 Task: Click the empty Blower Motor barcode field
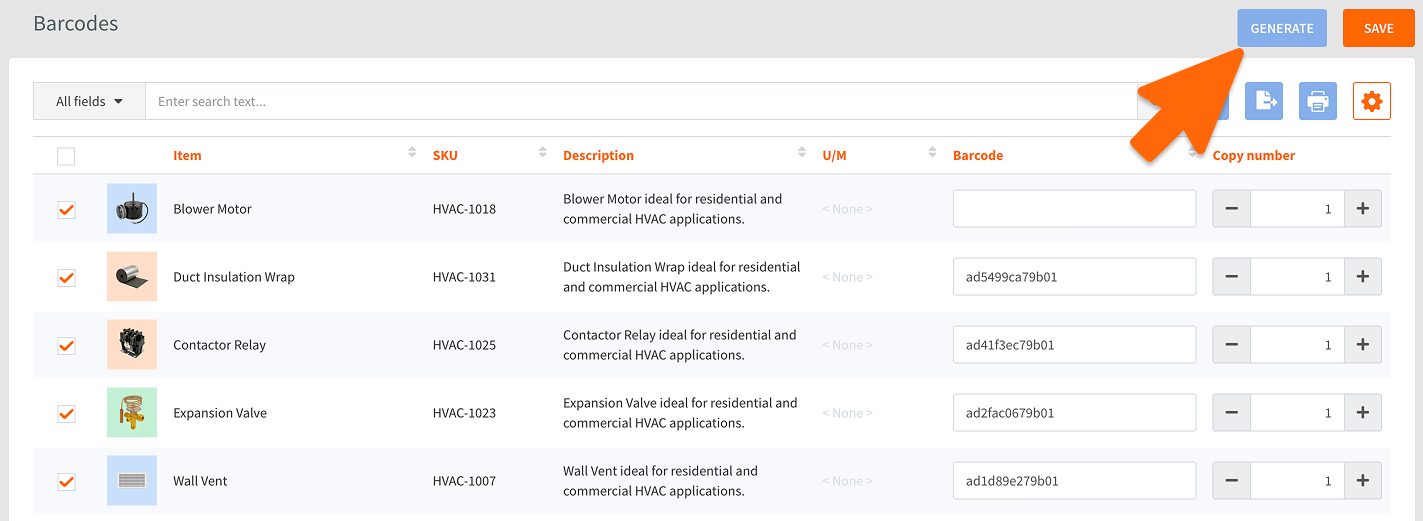[x=1074, y=209]
